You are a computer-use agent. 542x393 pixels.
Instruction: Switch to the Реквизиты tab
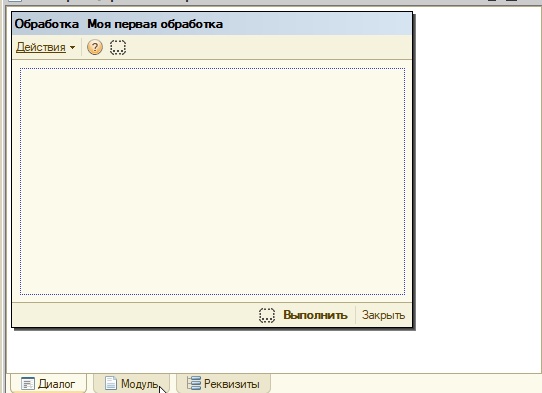223,384
